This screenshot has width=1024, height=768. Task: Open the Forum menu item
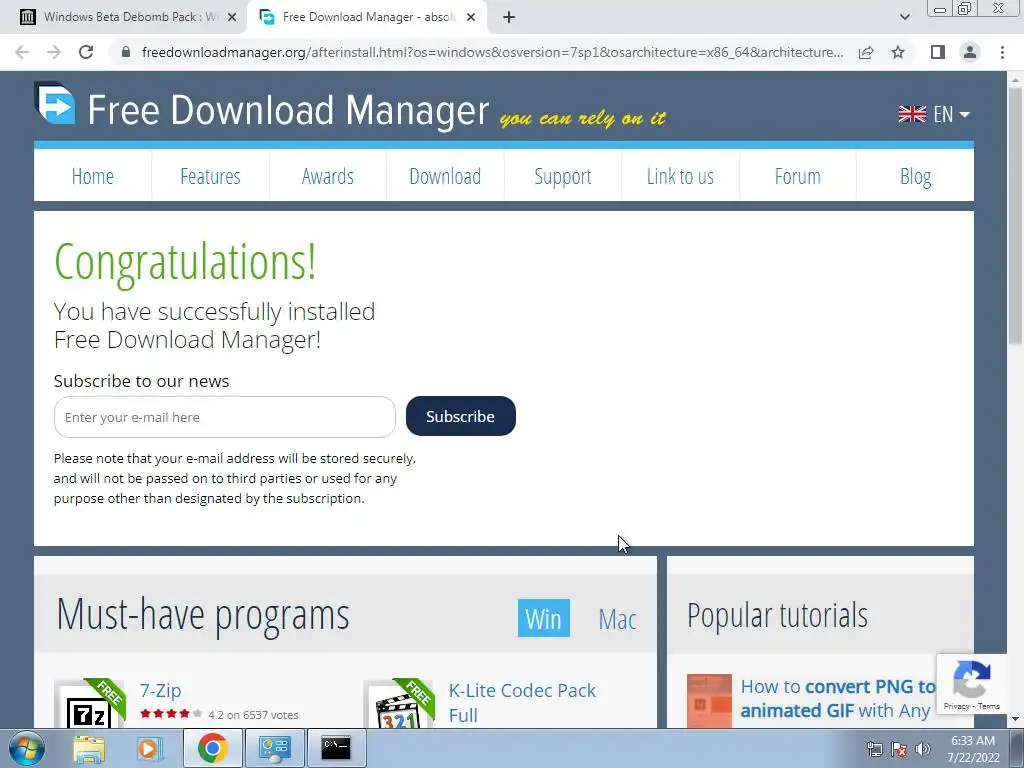[797, 176]
